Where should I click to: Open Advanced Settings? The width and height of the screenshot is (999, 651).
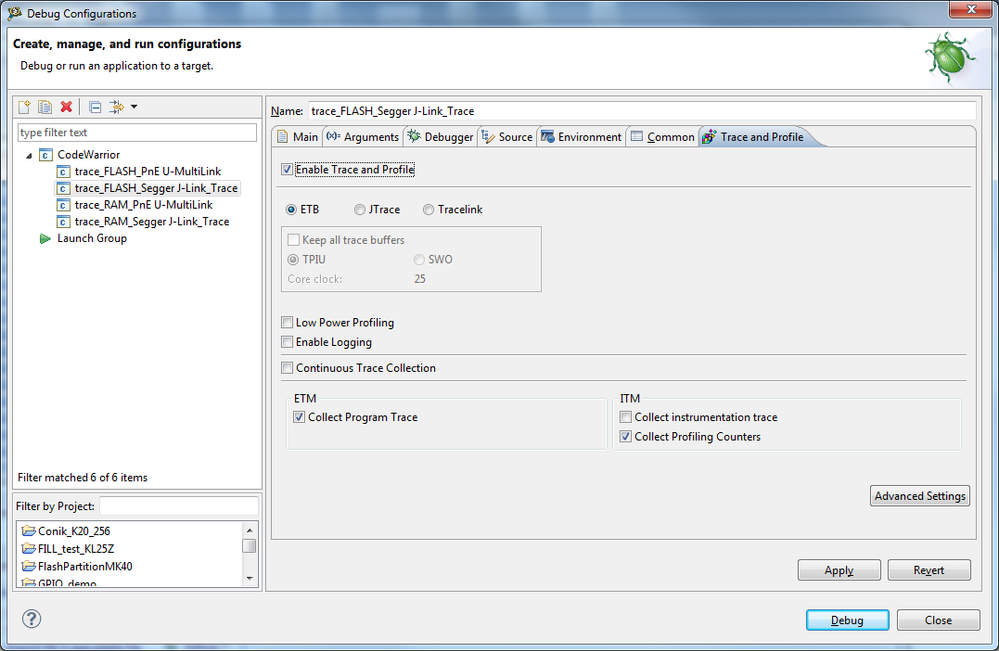pos(920,496)
